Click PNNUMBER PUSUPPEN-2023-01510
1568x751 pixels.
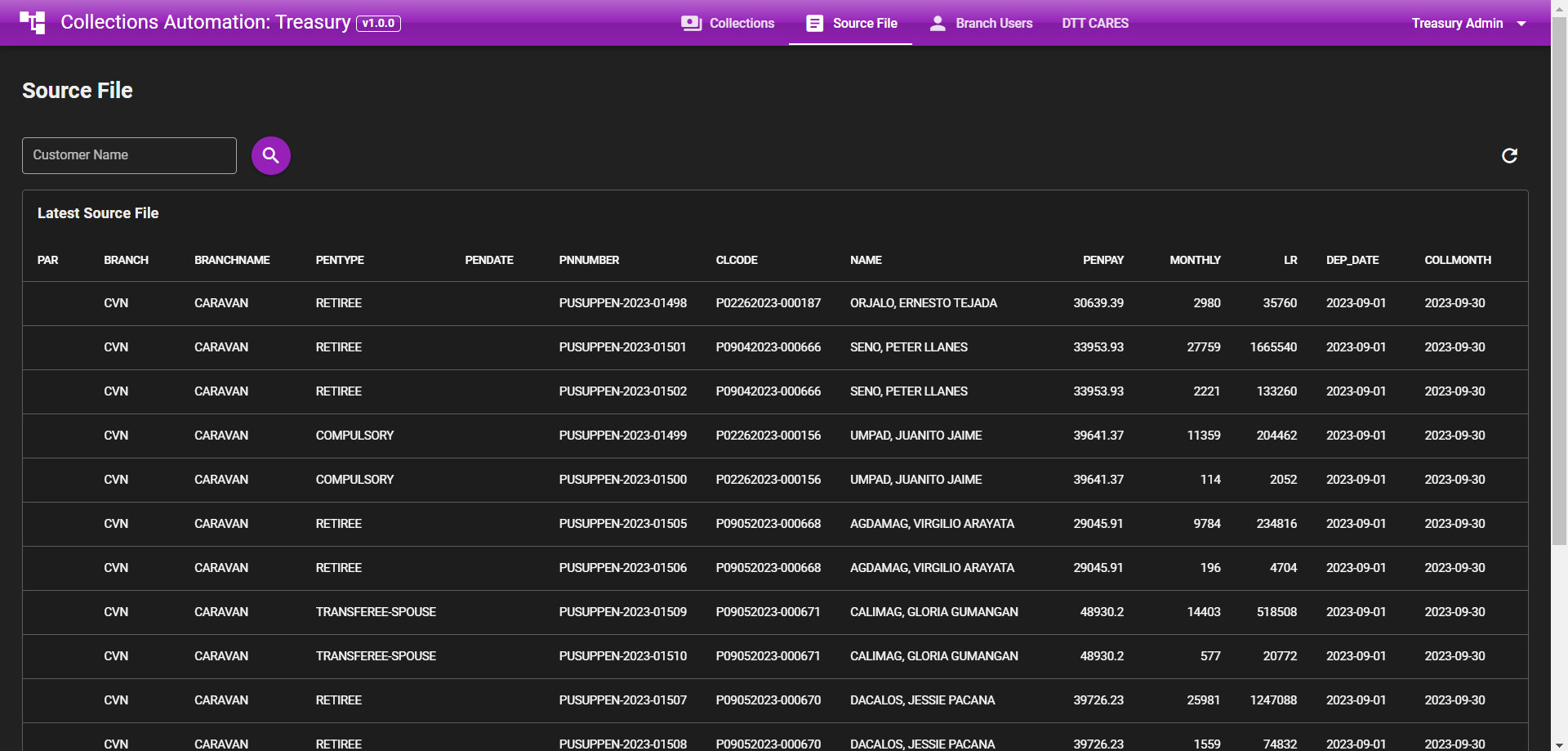point(623,656)
